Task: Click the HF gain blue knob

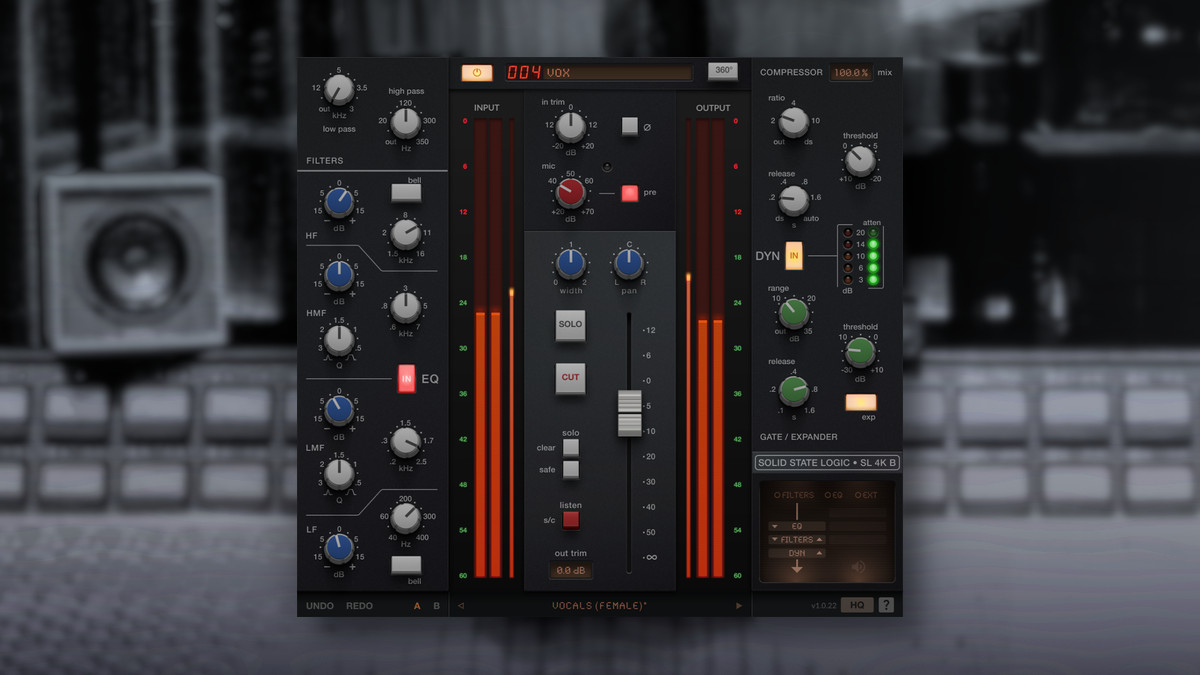Action: 339,203
